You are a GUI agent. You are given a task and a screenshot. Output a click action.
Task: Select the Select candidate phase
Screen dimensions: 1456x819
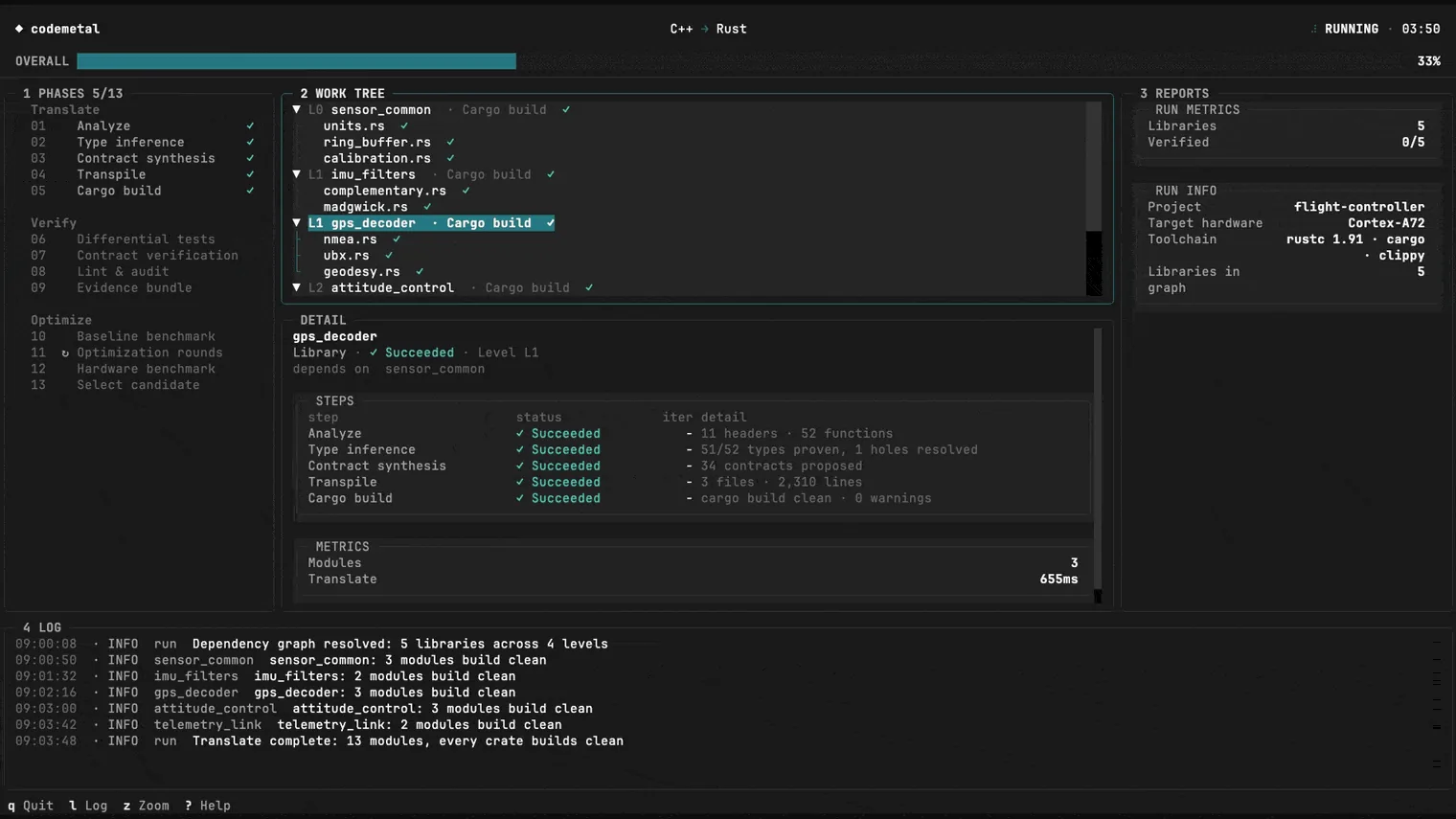(138, 386)
